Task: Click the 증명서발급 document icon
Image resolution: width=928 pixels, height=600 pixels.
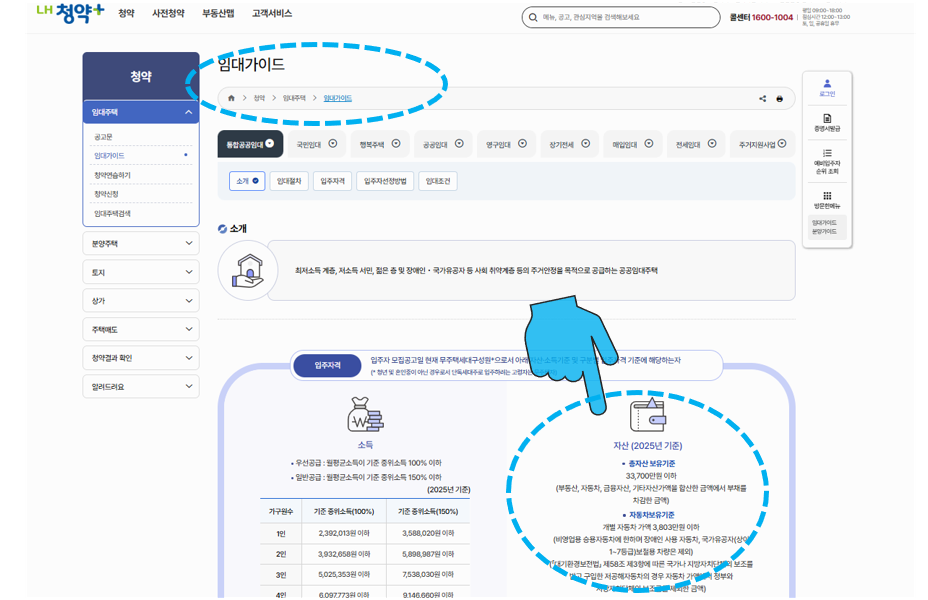Action: [x=827, y=117]
